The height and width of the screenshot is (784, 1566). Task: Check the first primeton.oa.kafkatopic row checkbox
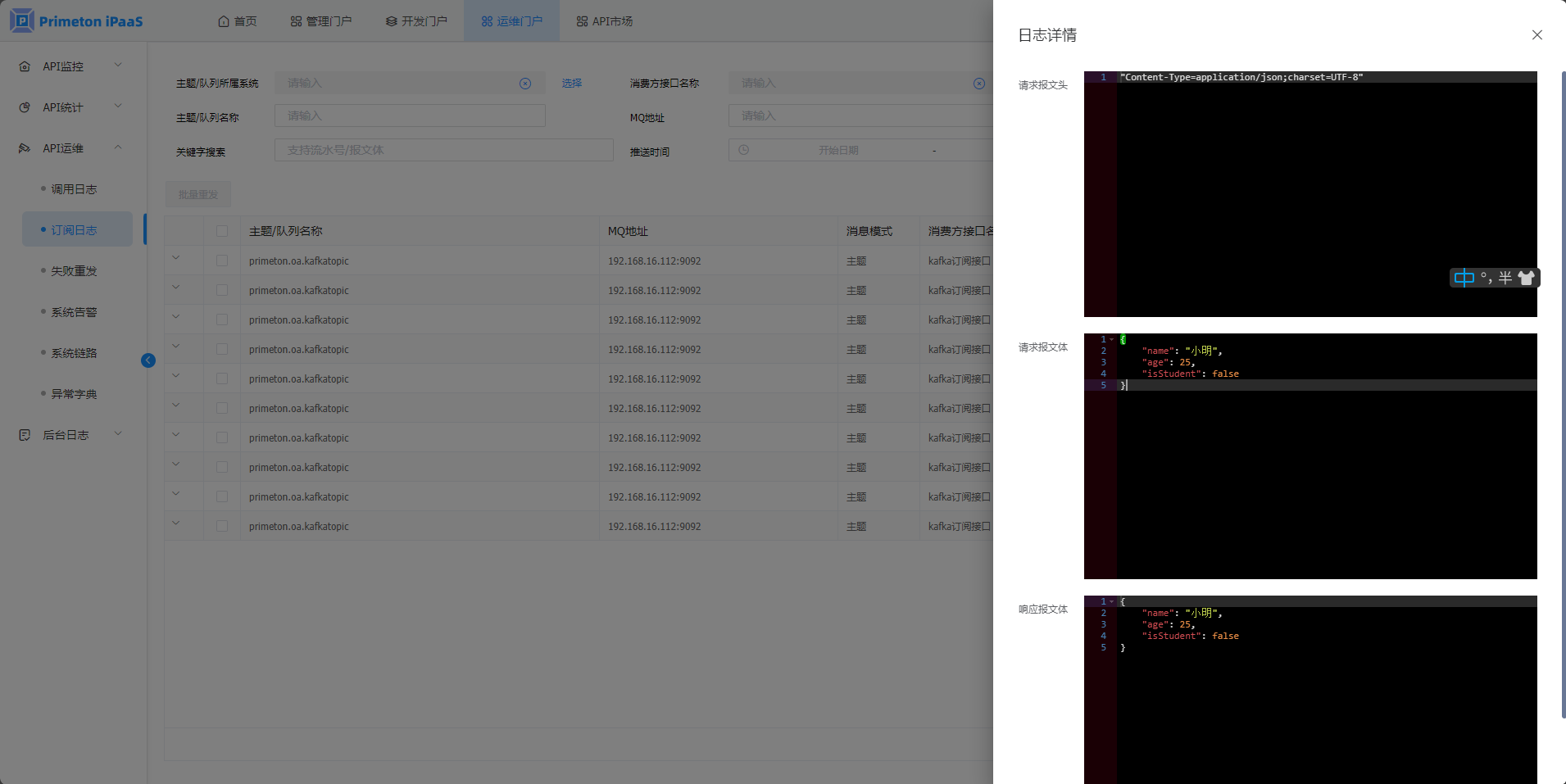222,261
